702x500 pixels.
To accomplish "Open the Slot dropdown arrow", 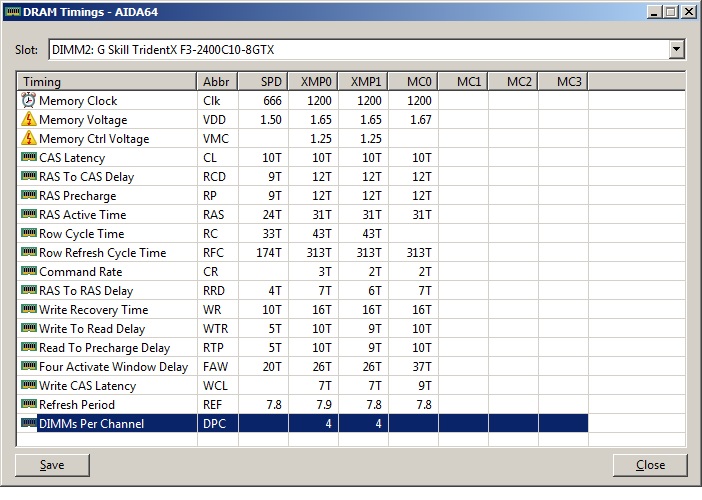I will (676, 49).
